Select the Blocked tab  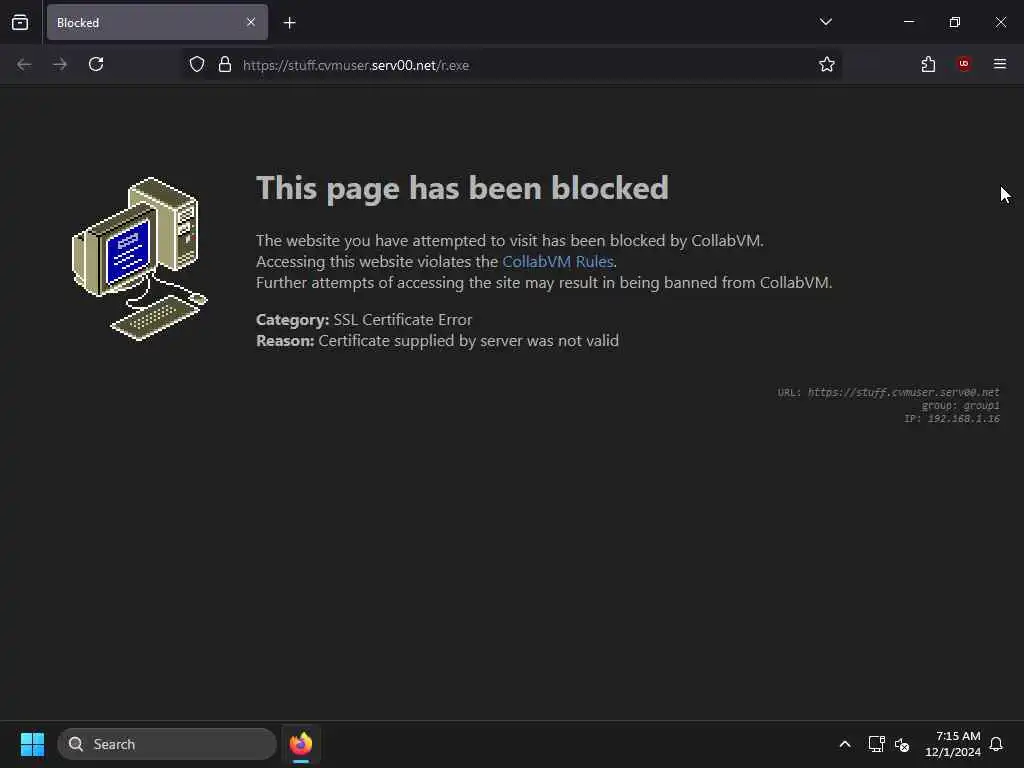coord(157,22)
